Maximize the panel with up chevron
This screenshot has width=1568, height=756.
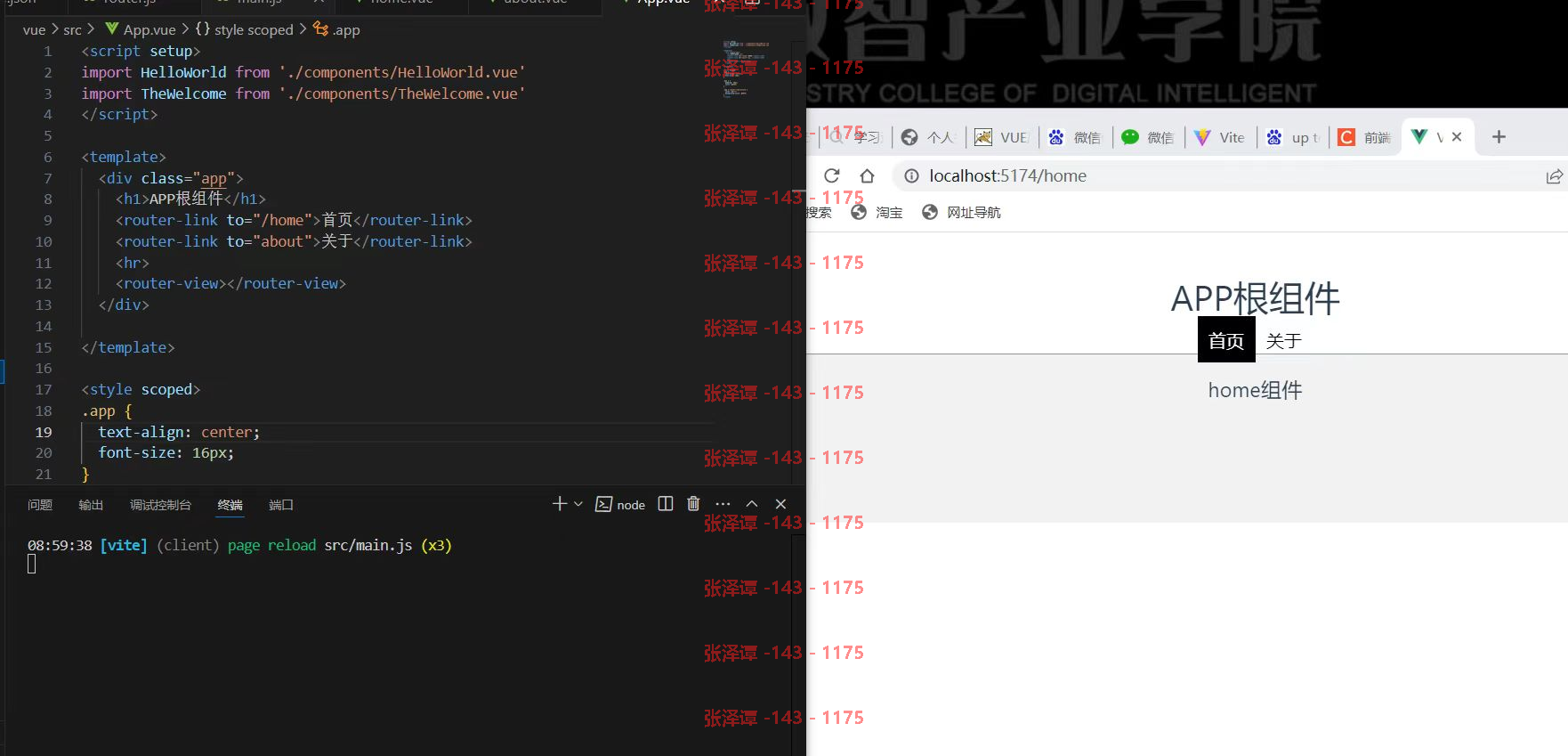752,504
